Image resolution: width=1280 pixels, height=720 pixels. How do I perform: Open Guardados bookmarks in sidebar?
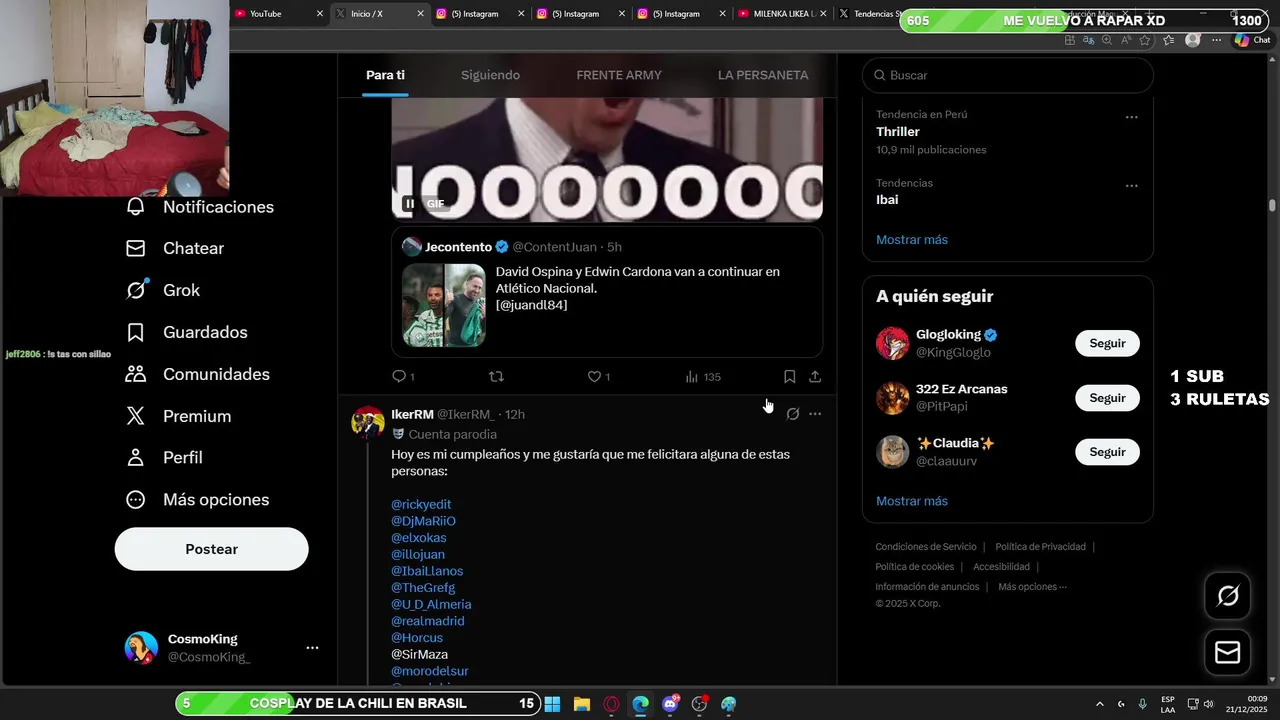click(x=186, y=332)
